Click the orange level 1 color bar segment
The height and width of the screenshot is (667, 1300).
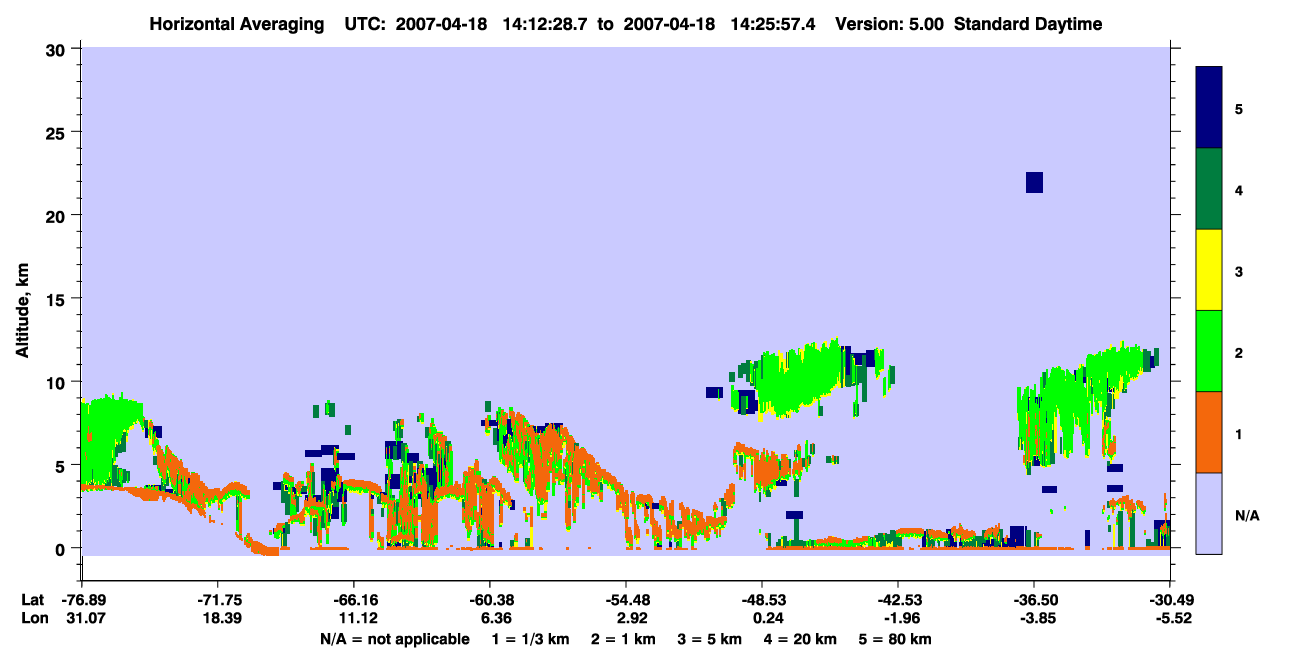1209,432
